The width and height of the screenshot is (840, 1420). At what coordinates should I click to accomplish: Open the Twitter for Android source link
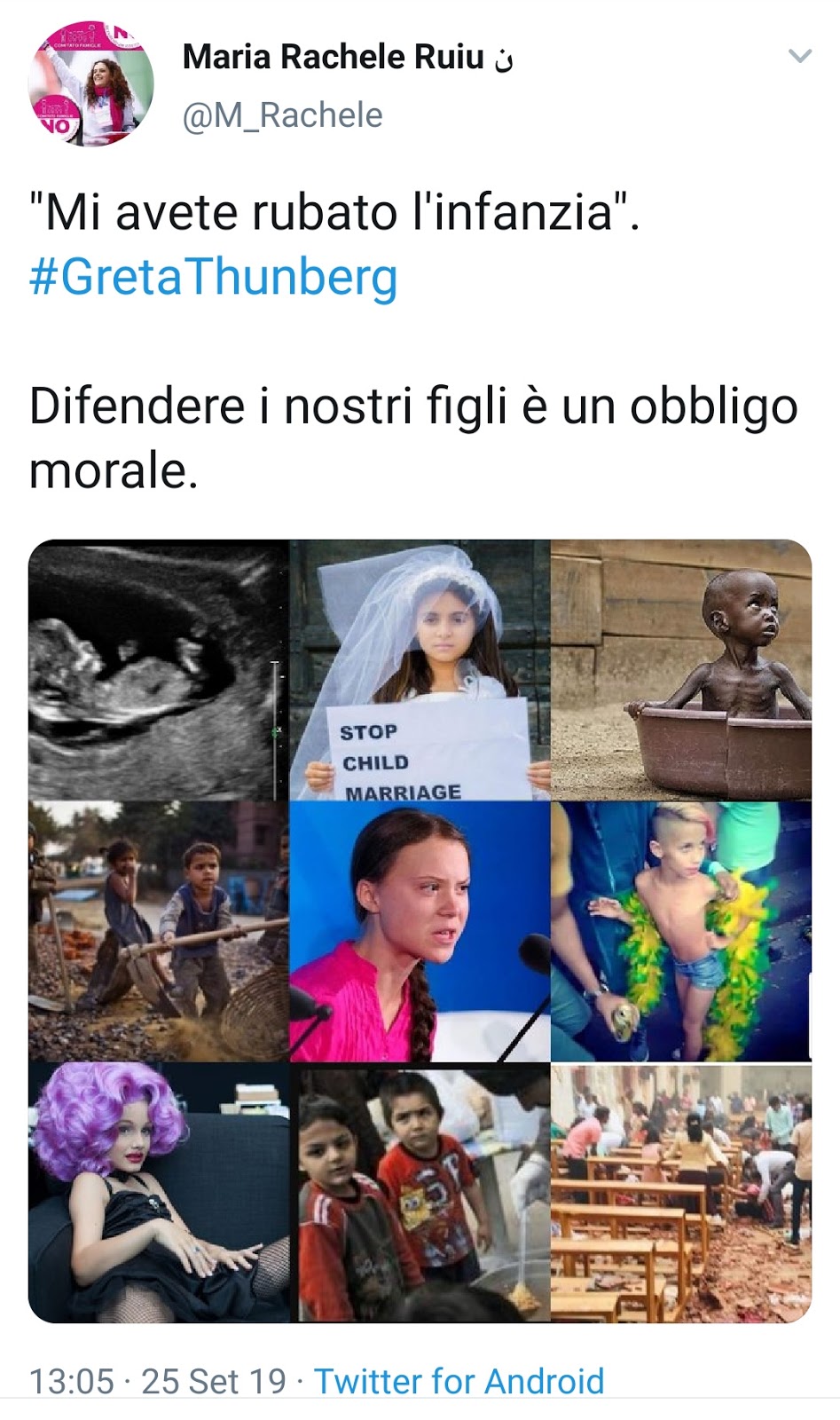[459, 1381]
